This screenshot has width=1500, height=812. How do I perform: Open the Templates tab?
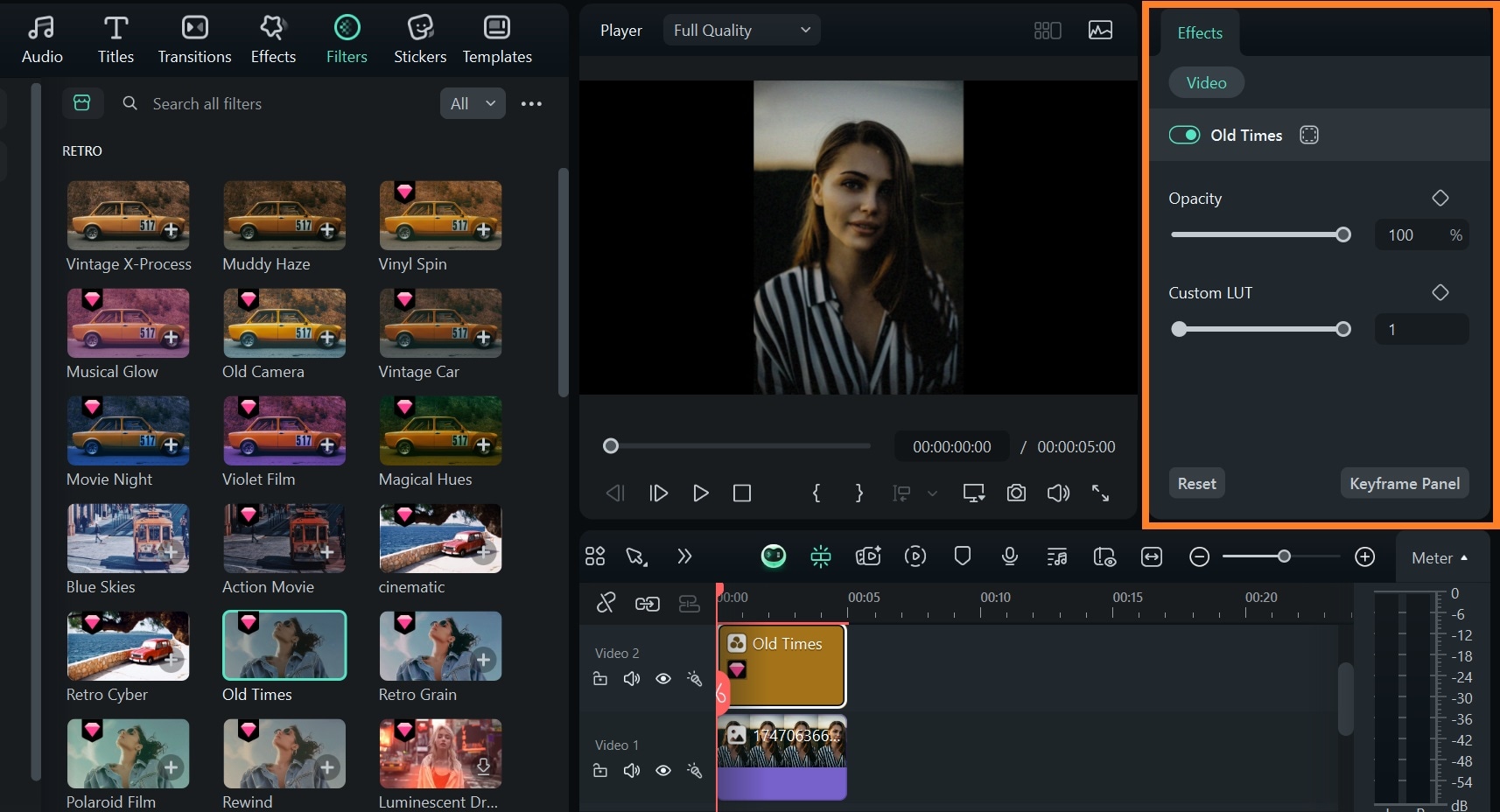(x=497, y=40)
